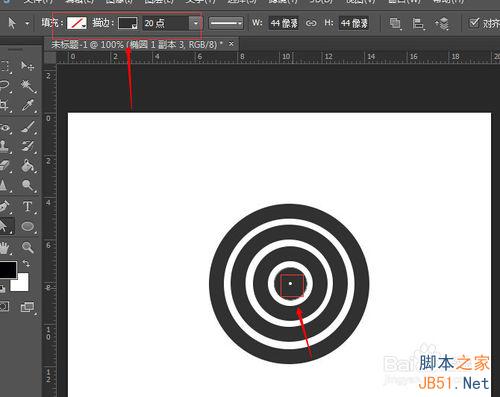Swap foreground and background colors
This screenshot has height=397, width=500.
(26, 263)
